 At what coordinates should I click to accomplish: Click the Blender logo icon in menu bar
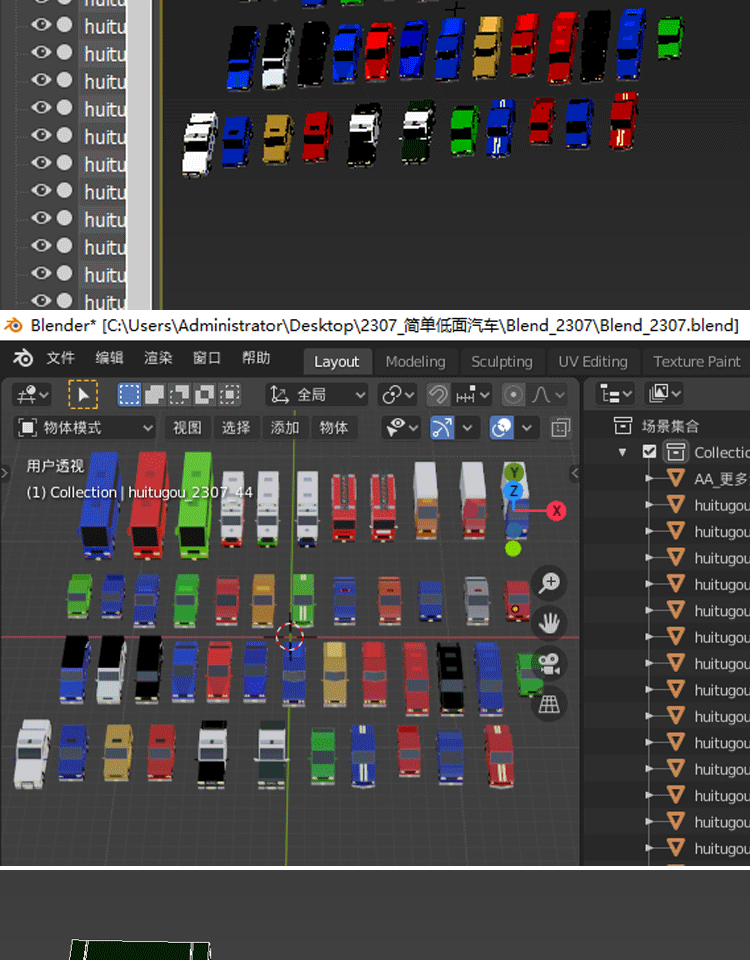click(22, 359)
